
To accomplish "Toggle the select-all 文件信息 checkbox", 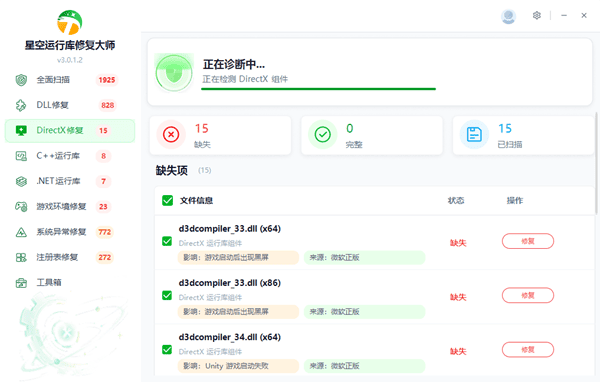I will click(168, 200).
